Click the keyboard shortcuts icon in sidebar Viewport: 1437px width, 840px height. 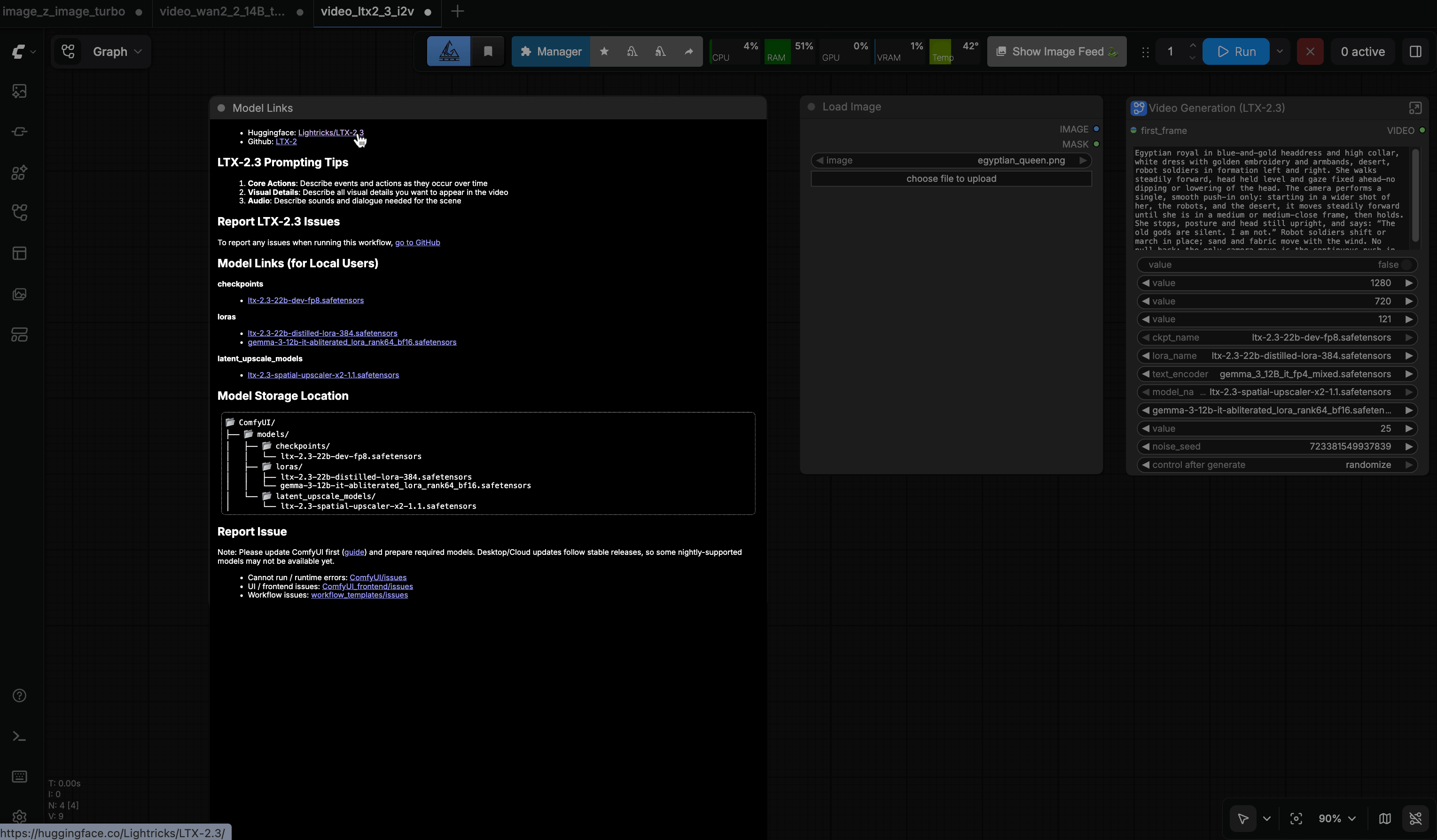(19, 777)
